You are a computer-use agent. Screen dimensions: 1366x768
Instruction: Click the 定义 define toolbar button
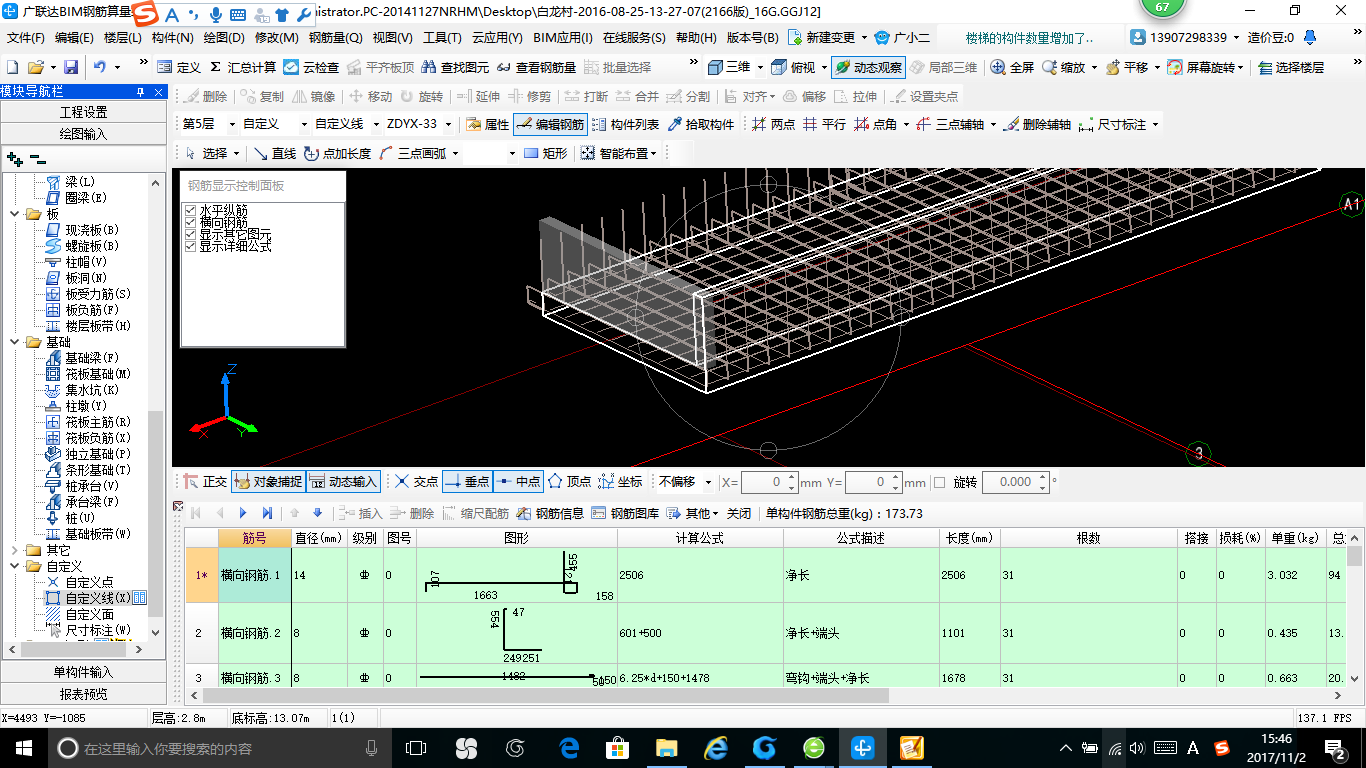(179, 67)
